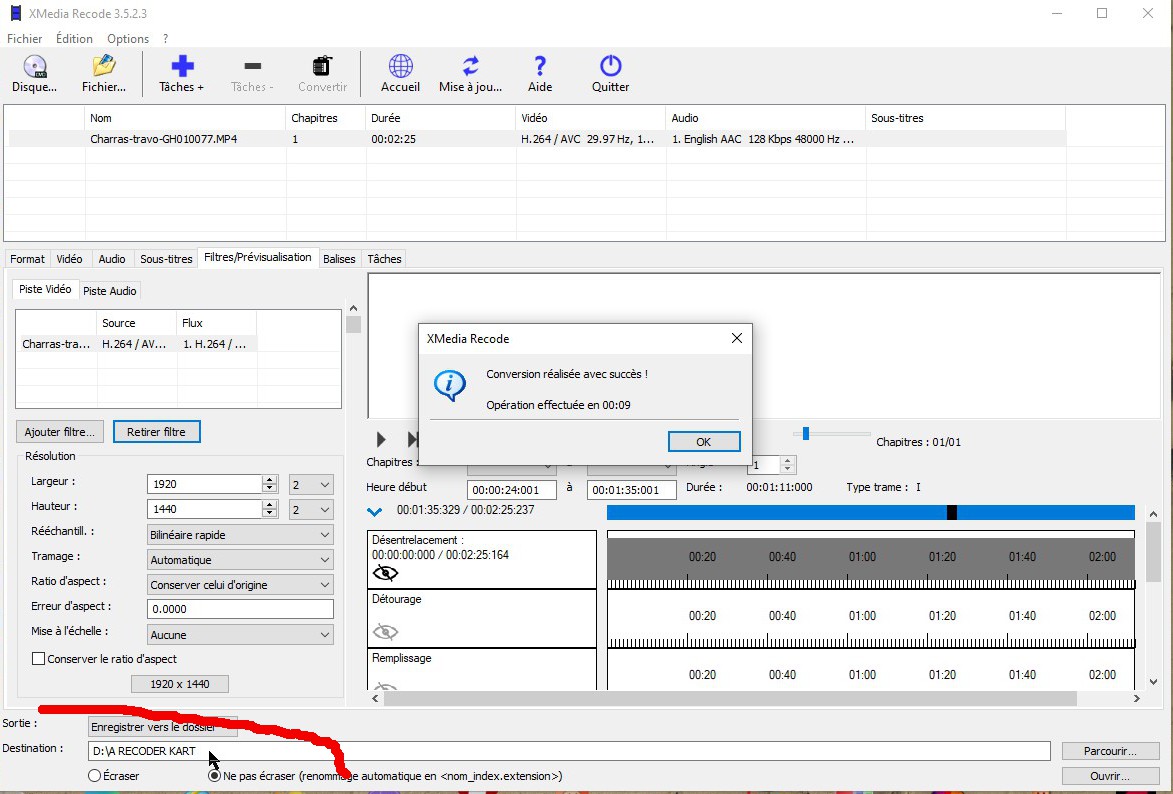1173x794 pixels.
Task: Switch to the Vidéo tab
Action: click(x=70, y=259)
